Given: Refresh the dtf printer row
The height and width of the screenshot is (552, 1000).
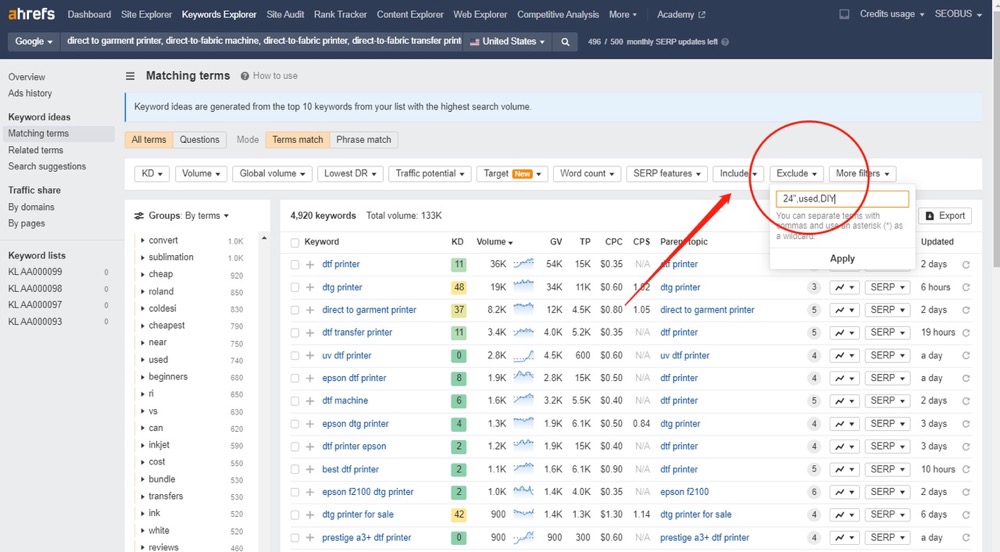Looking at the screenshot, I should (x=966, y=265).
